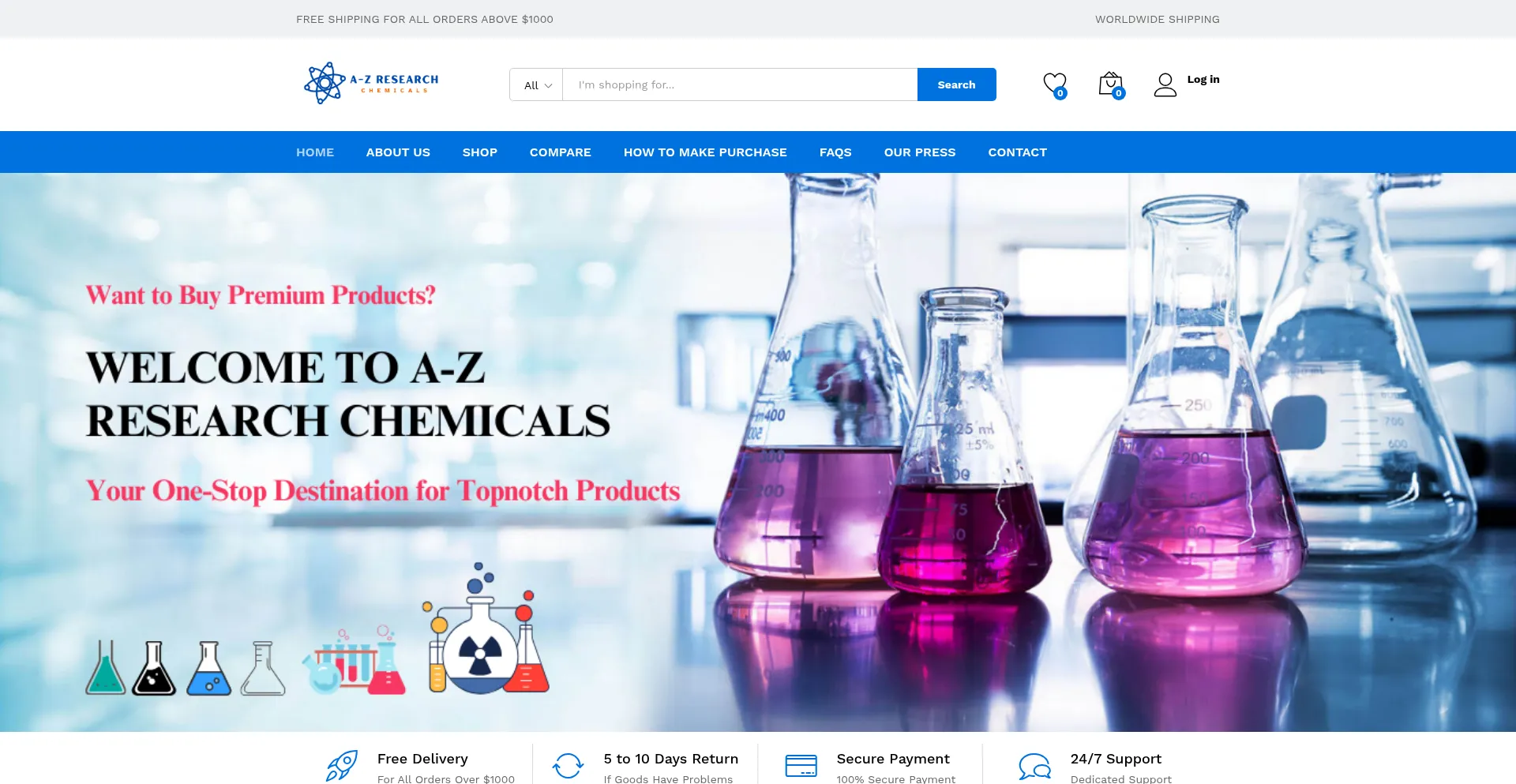Click the Free Delivery heading

click(422, 759)
